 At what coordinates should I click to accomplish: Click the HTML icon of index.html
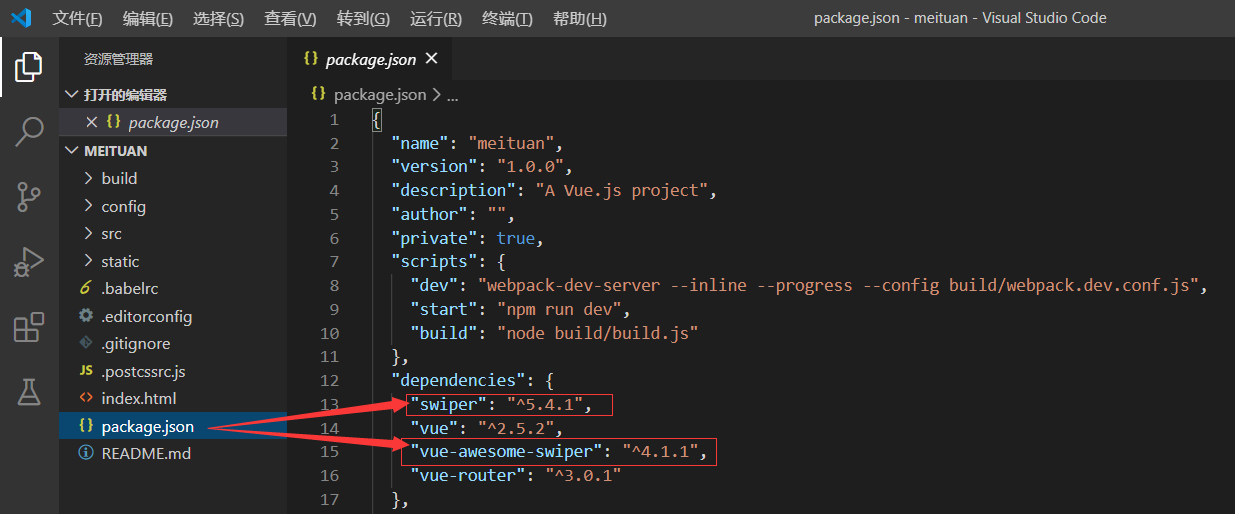(x=86, y=398)
